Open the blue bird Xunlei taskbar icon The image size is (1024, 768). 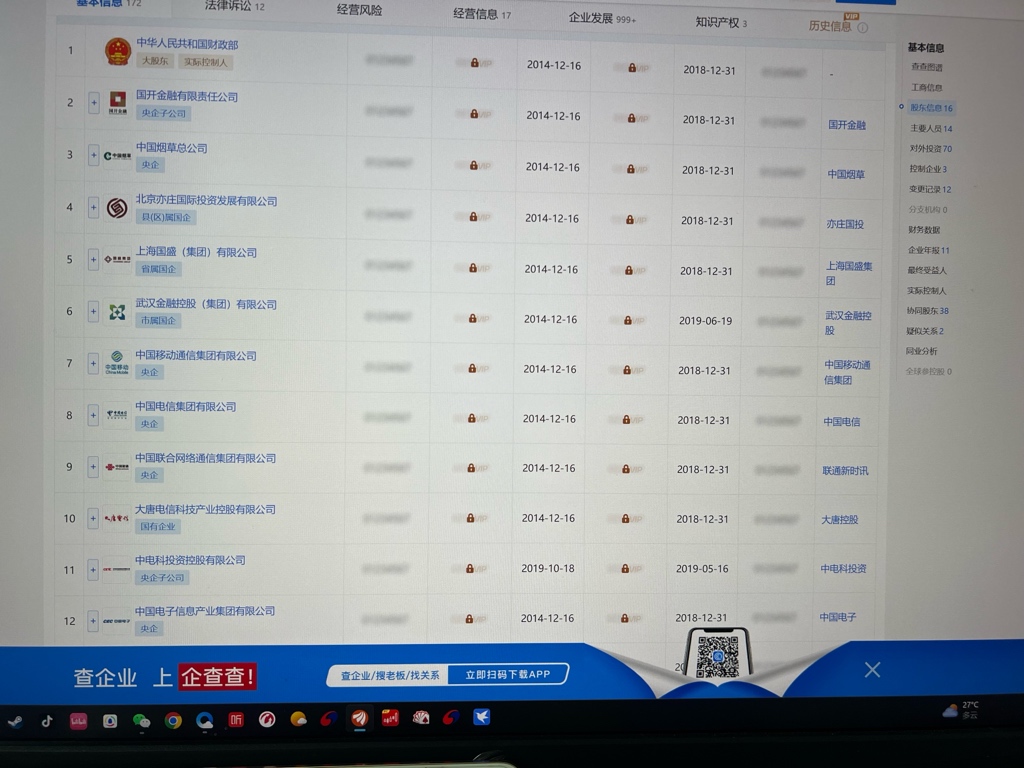click(x=482, y=718)
